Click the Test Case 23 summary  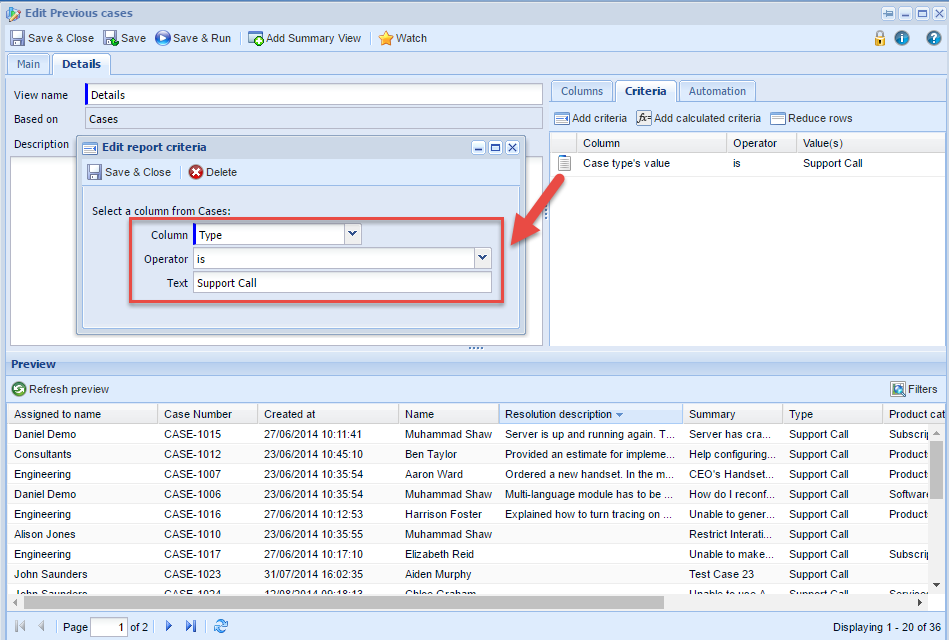click(x=721, y=574)
